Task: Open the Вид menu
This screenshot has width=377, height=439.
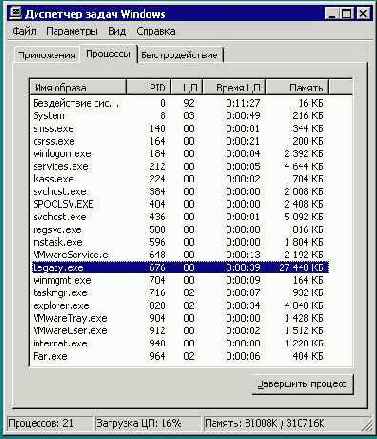Action: pos(117,31)
